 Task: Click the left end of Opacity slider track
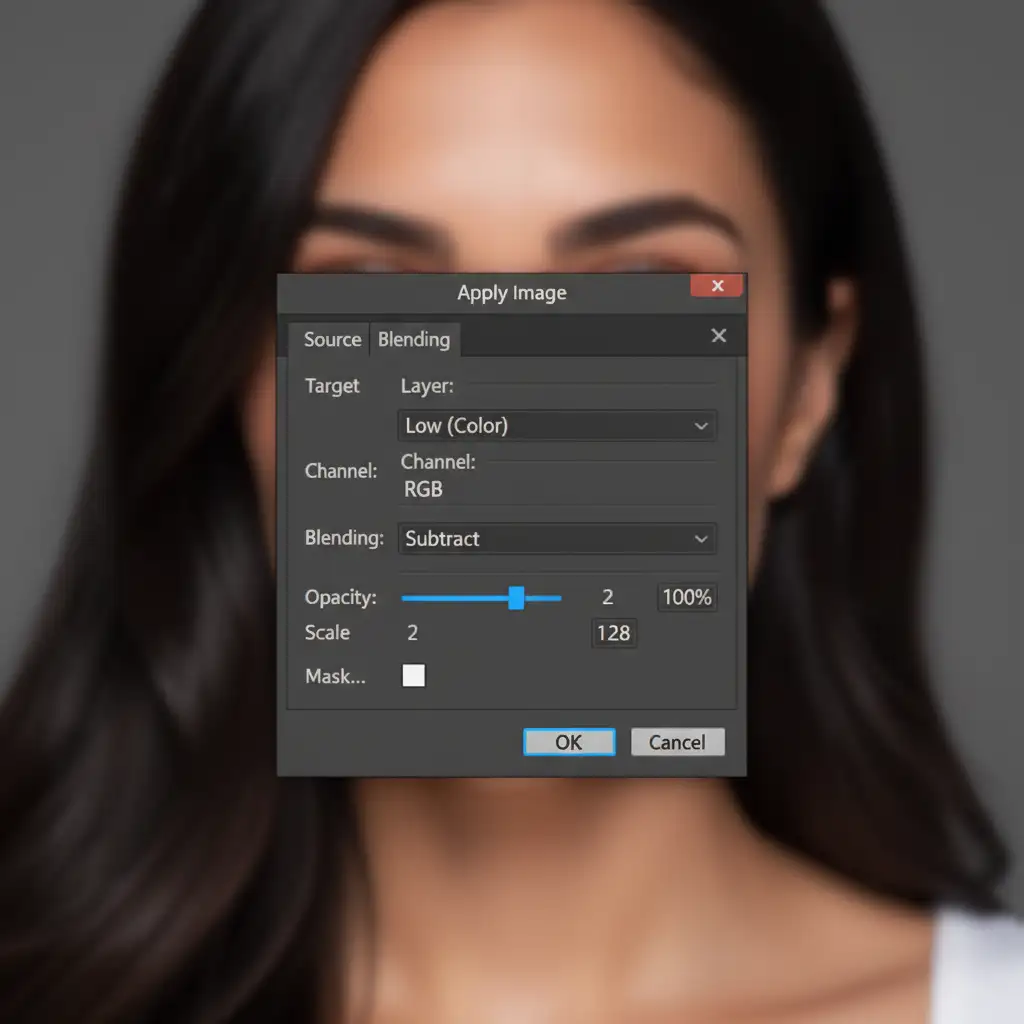[406, 598]
